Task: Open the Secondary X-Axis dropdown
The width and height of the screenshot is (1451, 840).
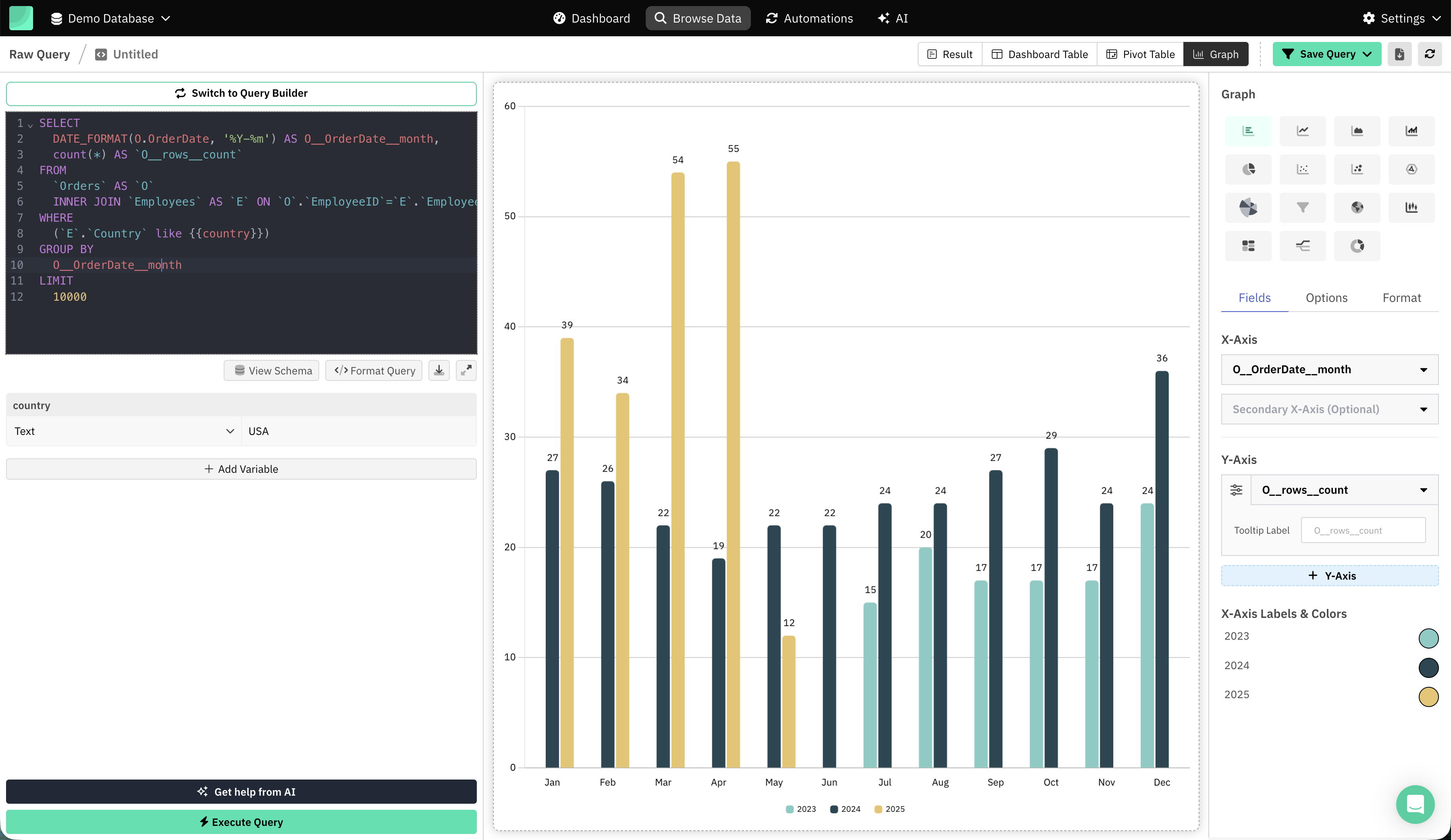Action: coord(1329,410)
